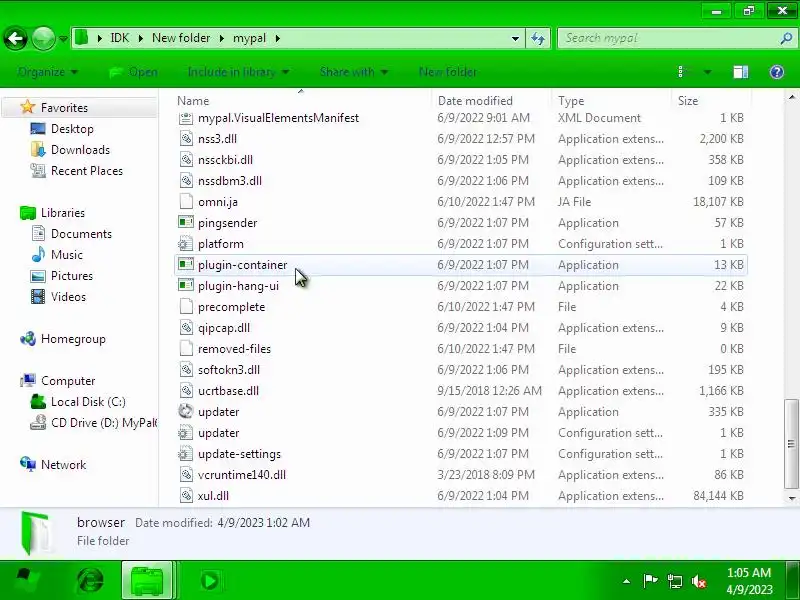Open the Organize menu
Image resolution: width=800 pixels, height=600 pixels.
click(48, 72)
